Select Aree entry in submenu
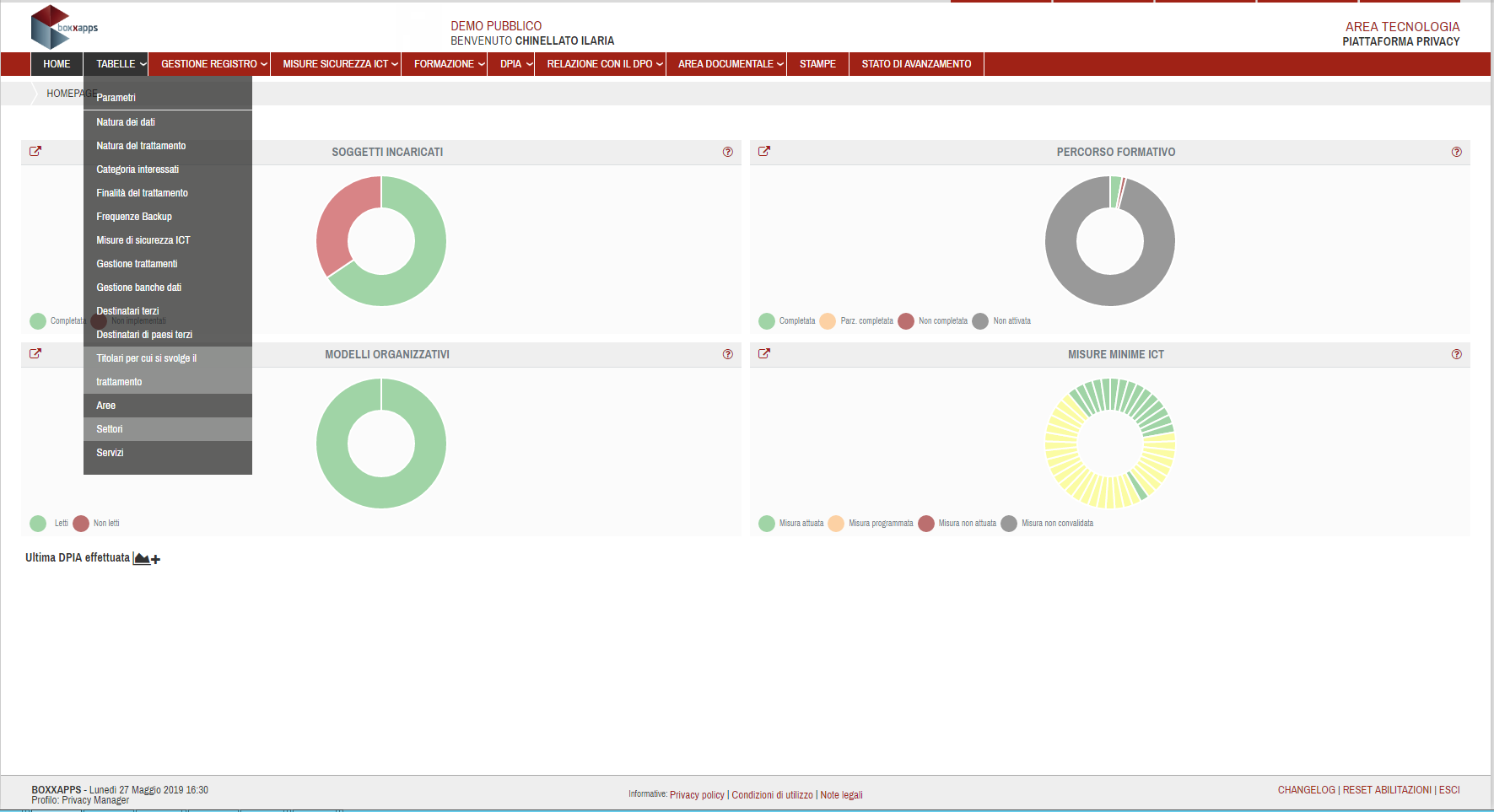Viewport: 1494px width, 812px height. (168, 406)
